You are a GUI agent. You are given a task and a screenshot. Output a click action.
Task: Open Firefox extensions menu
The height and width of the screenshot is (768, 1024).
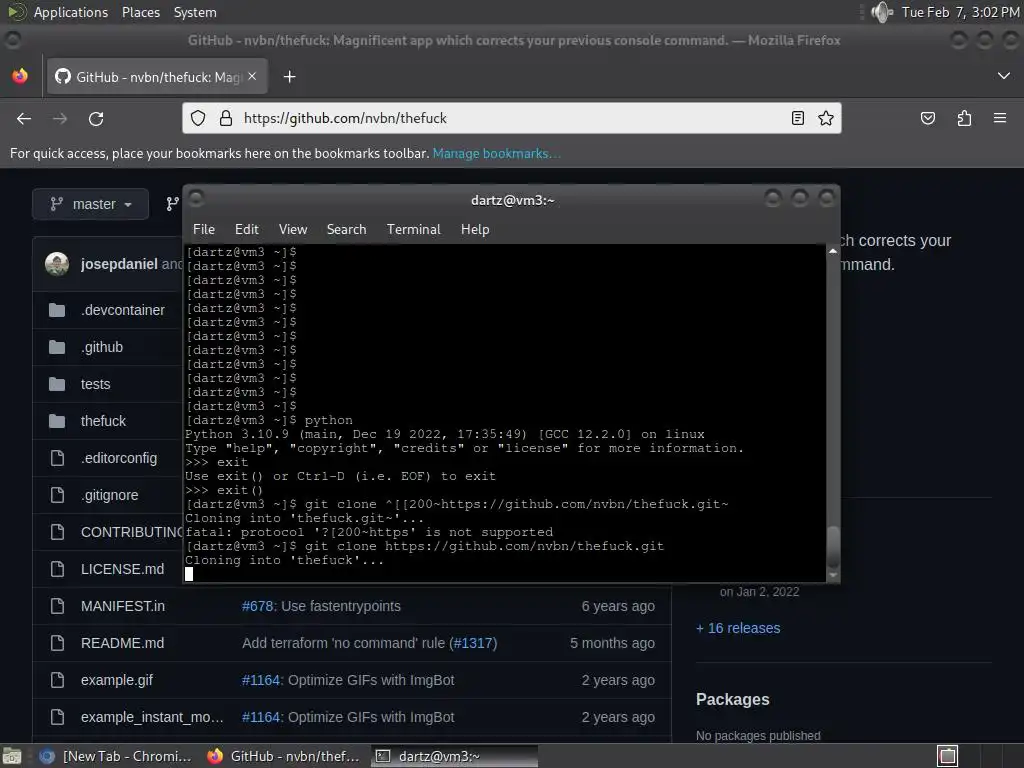coord(964,118)
